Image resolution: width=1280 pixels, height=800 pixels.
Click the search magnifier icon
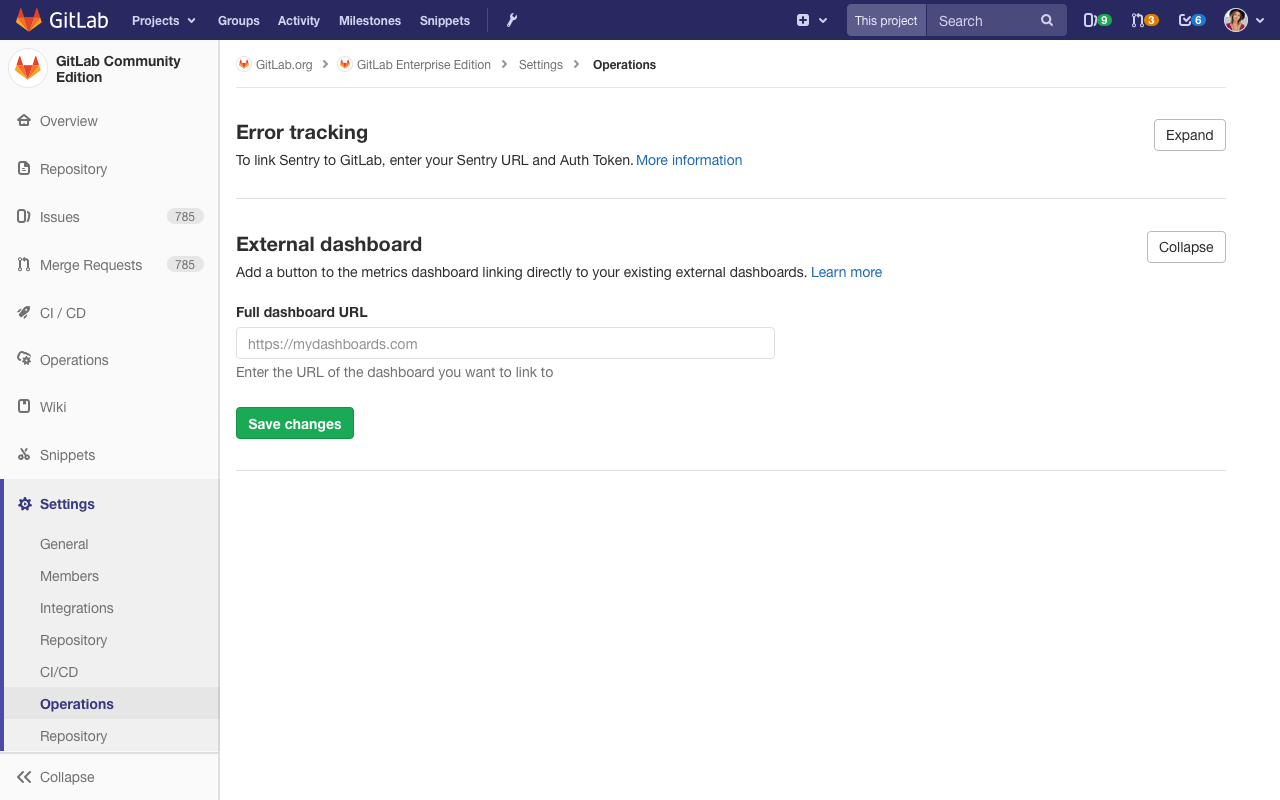(1047, 20)
